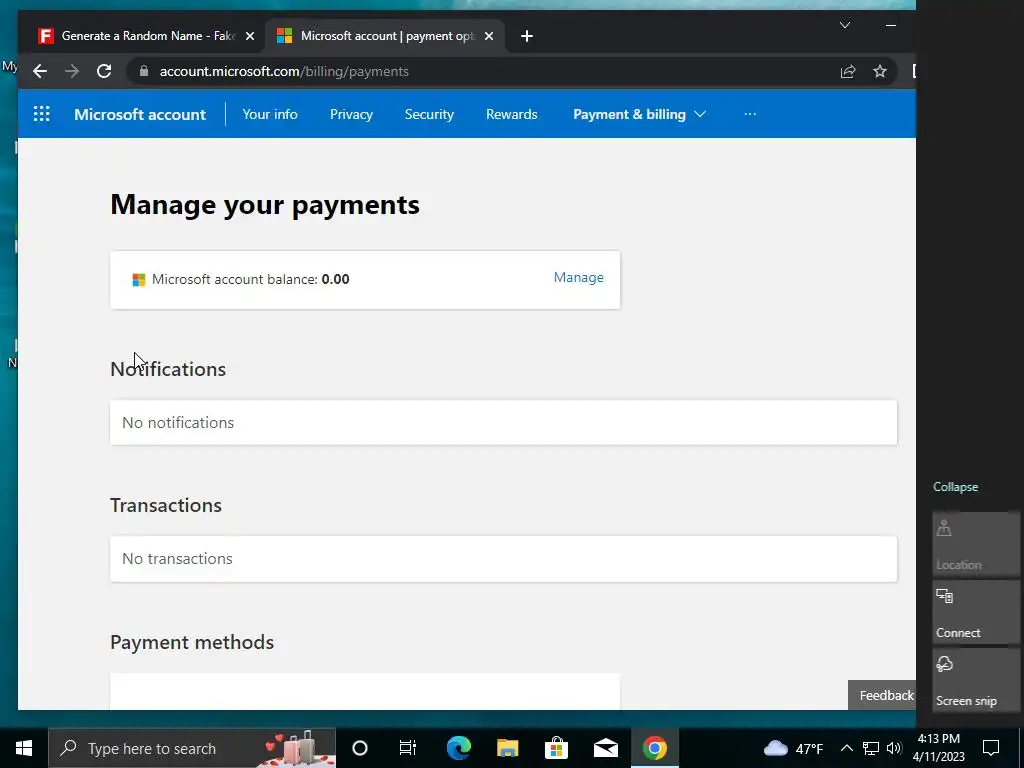Minimize the Chrome window
The height and width of the screenshot is (768, 1024).
[891, 25]
